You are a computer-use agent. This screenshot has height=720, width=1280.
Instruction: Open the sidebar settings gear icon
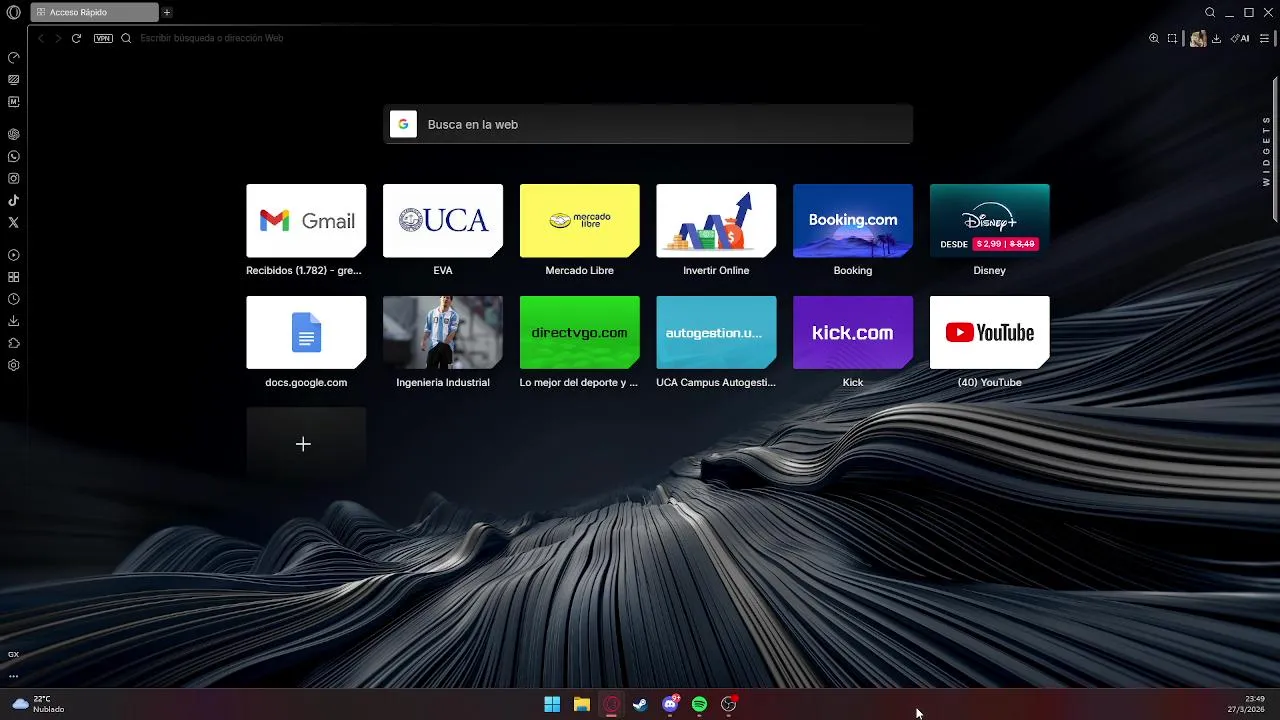click(14, 365)
